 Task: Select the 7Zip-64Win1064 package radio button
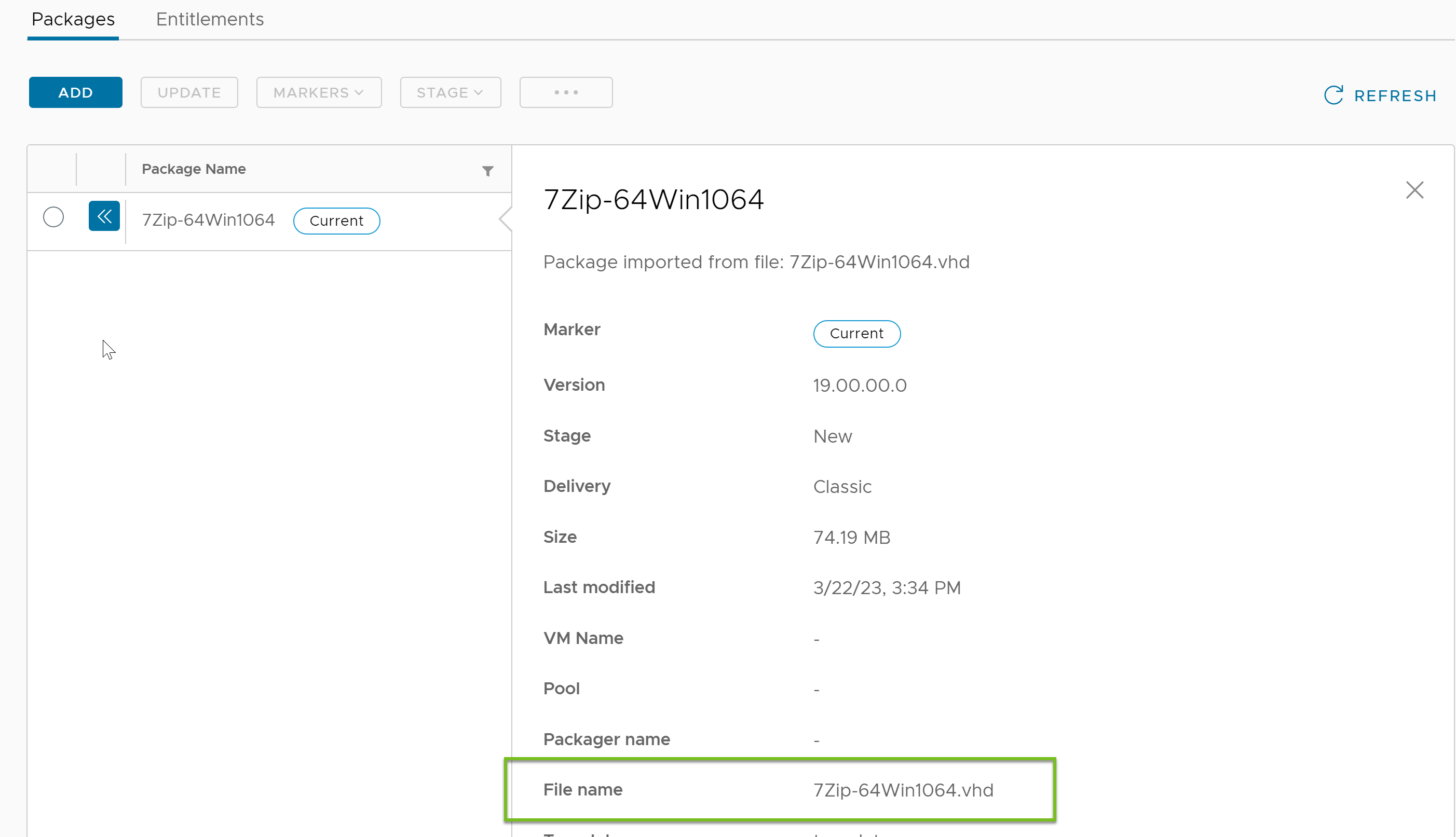tap(53, 217)
